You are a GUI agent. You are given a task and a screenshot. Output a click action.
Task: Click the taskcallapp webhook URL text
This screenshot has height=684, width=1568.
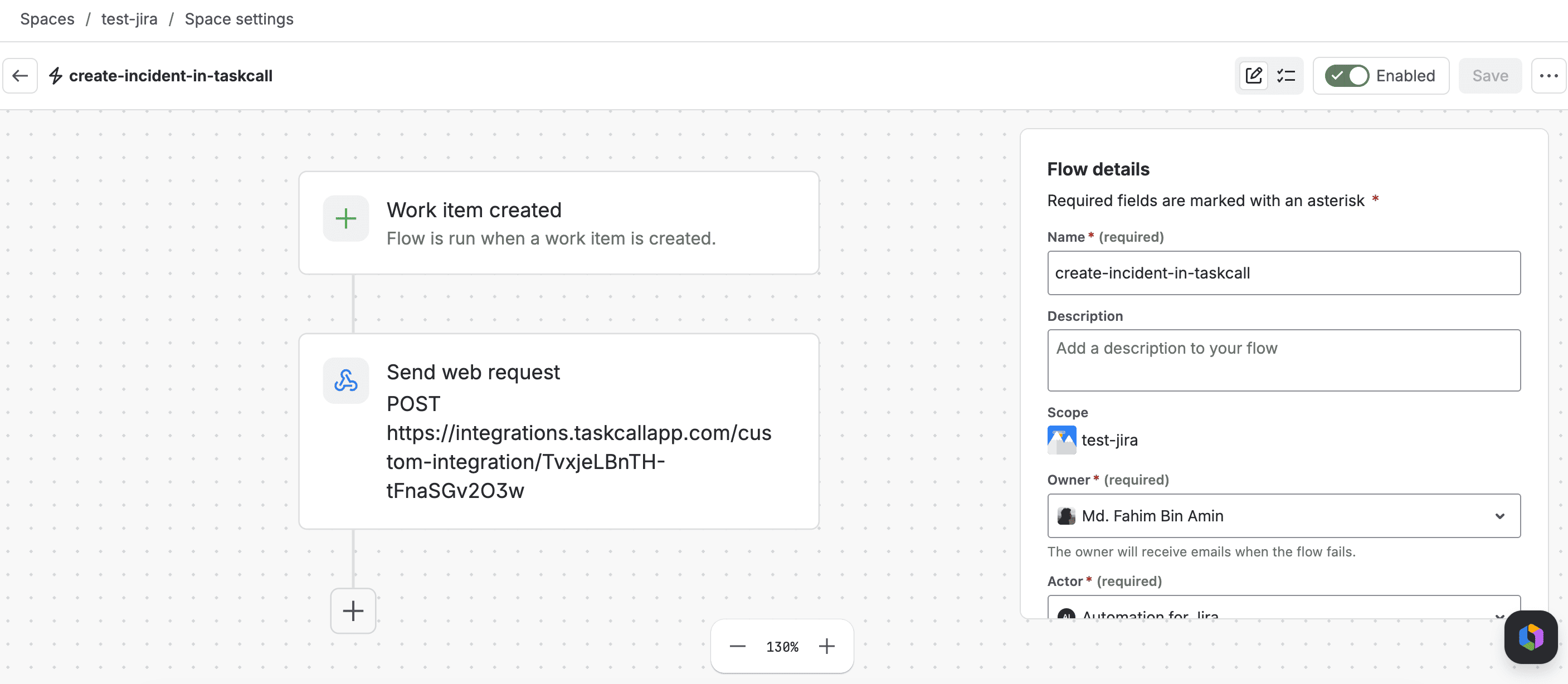point(579,461)
